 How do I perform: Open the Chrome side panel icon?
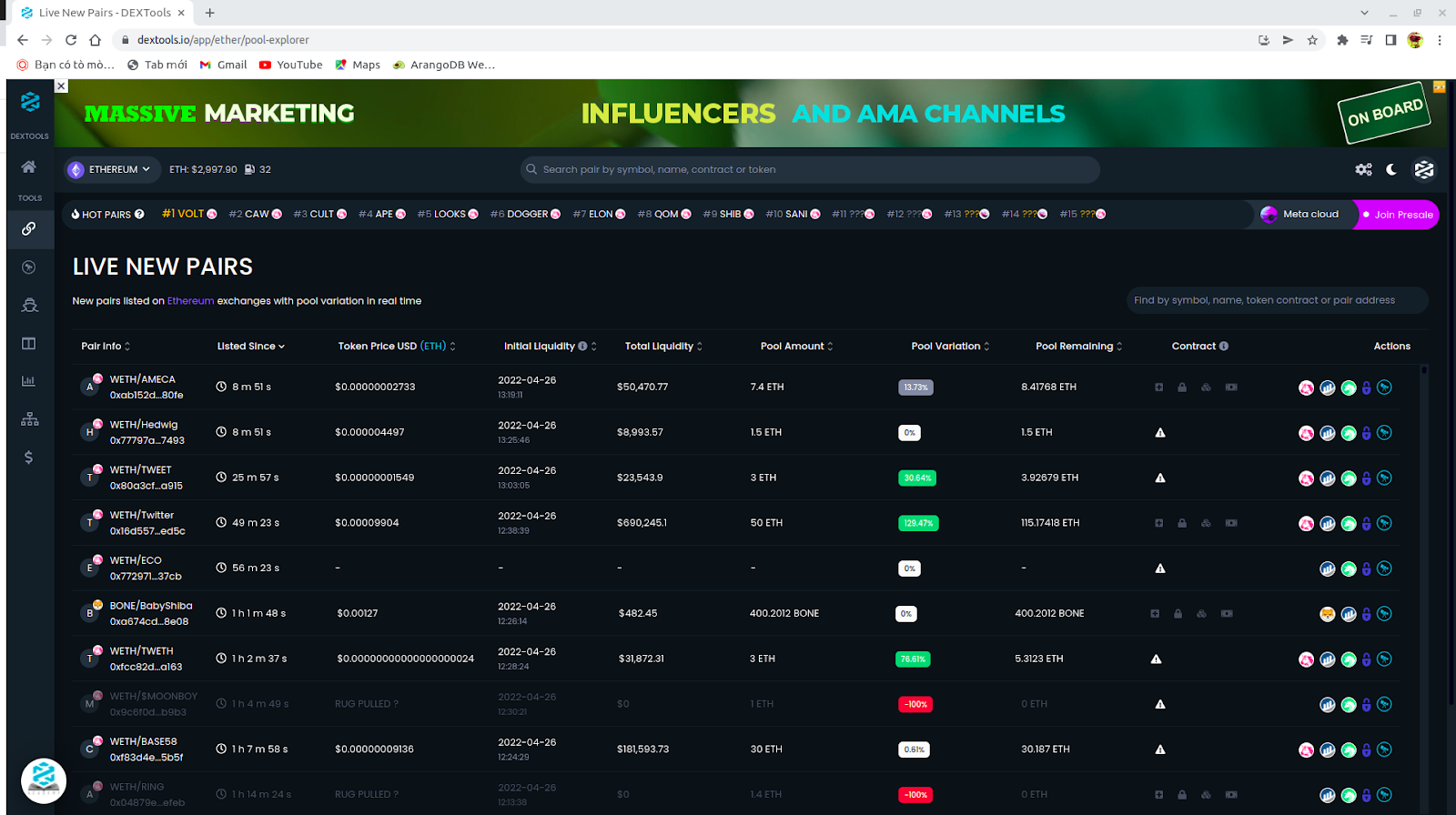[1390, 40]
